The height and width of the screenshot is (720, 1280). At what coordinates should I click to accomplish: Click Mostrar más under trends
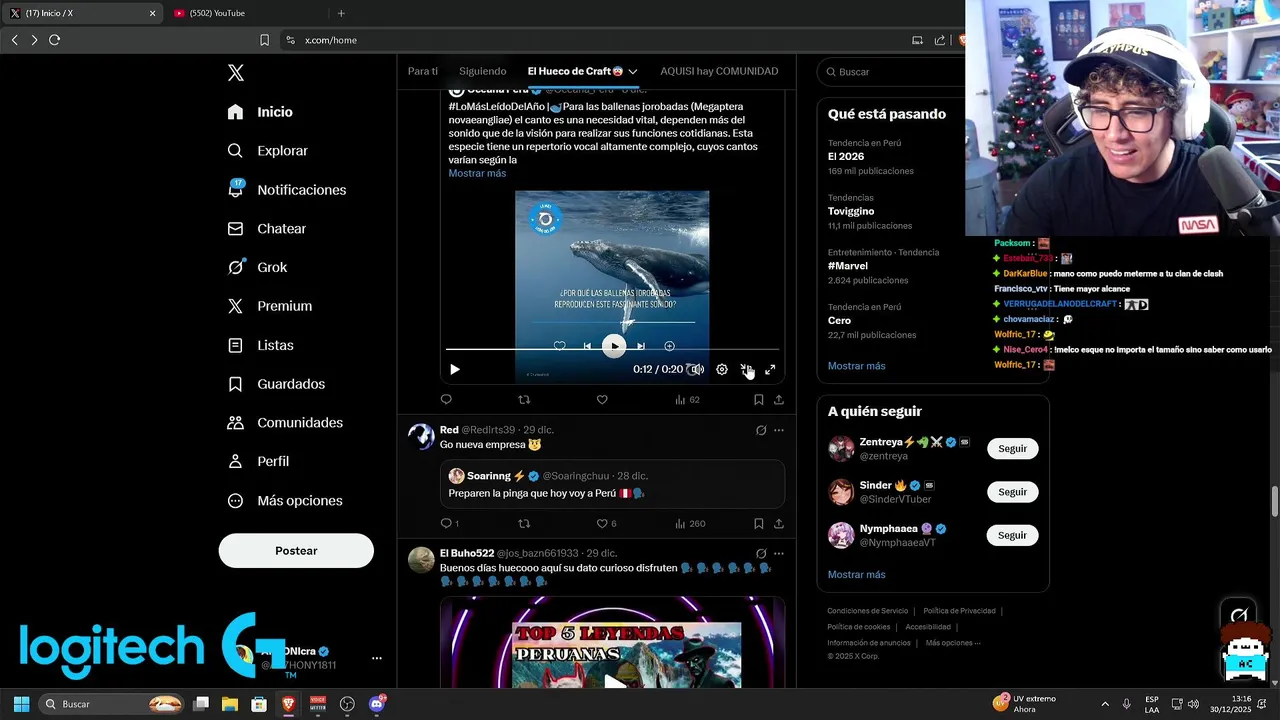[x=857, y=366]
